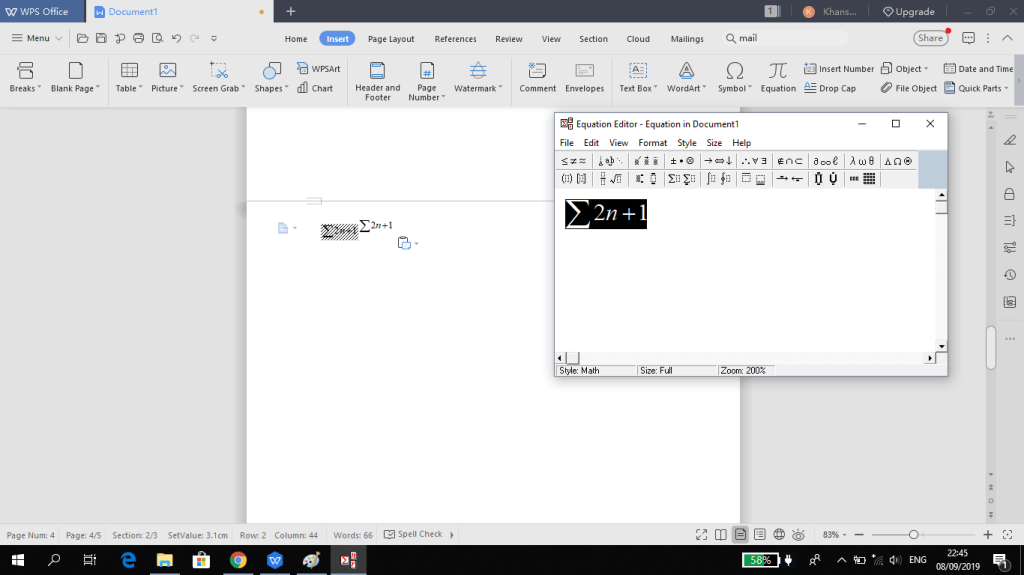1024x575 pixels.
Task: Open the matrix templates palette
Action: coord(863,179)
